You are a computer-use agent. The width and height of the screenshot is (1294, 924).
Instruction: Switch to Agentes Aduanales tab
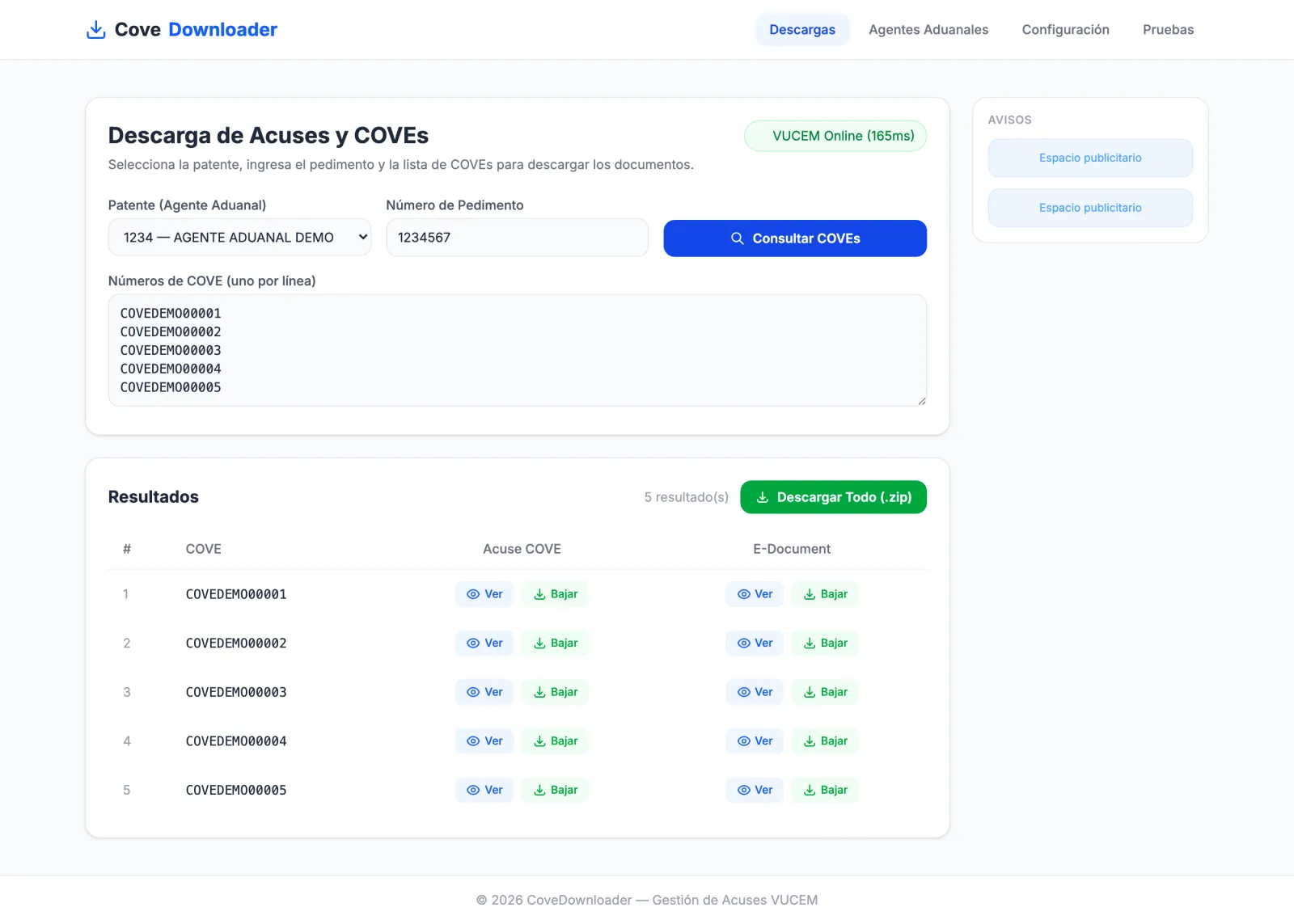(x=928, y=30)
